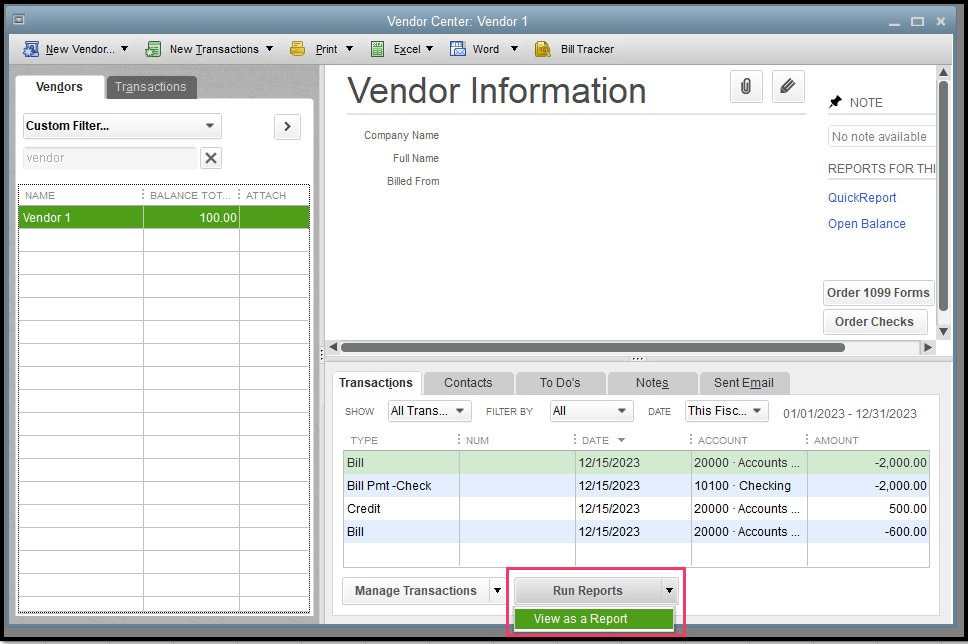Screen dimensions: 968x644
Task: Select the Bill Pmt -Check row
Action: [x=636, y=485]
